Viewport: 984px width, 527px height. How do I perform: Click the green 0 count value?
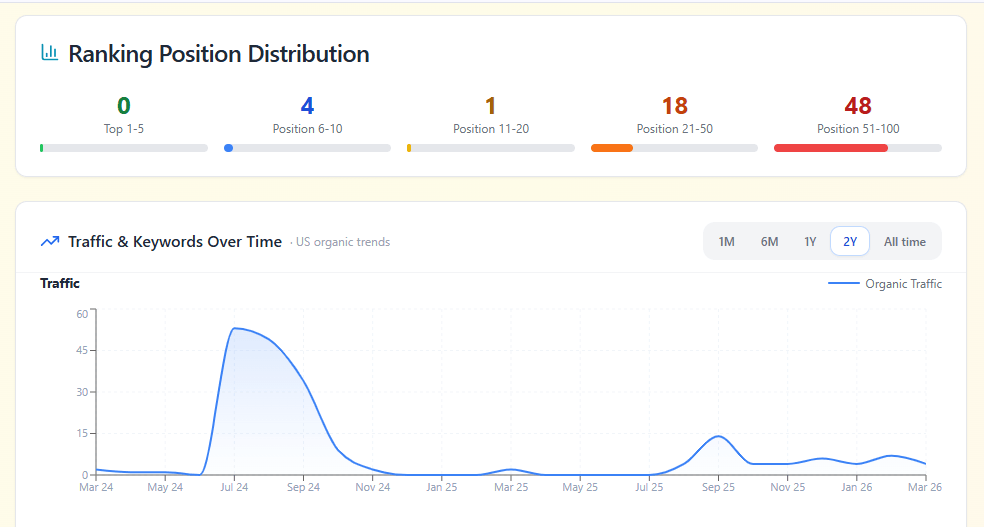pos(124,105)
